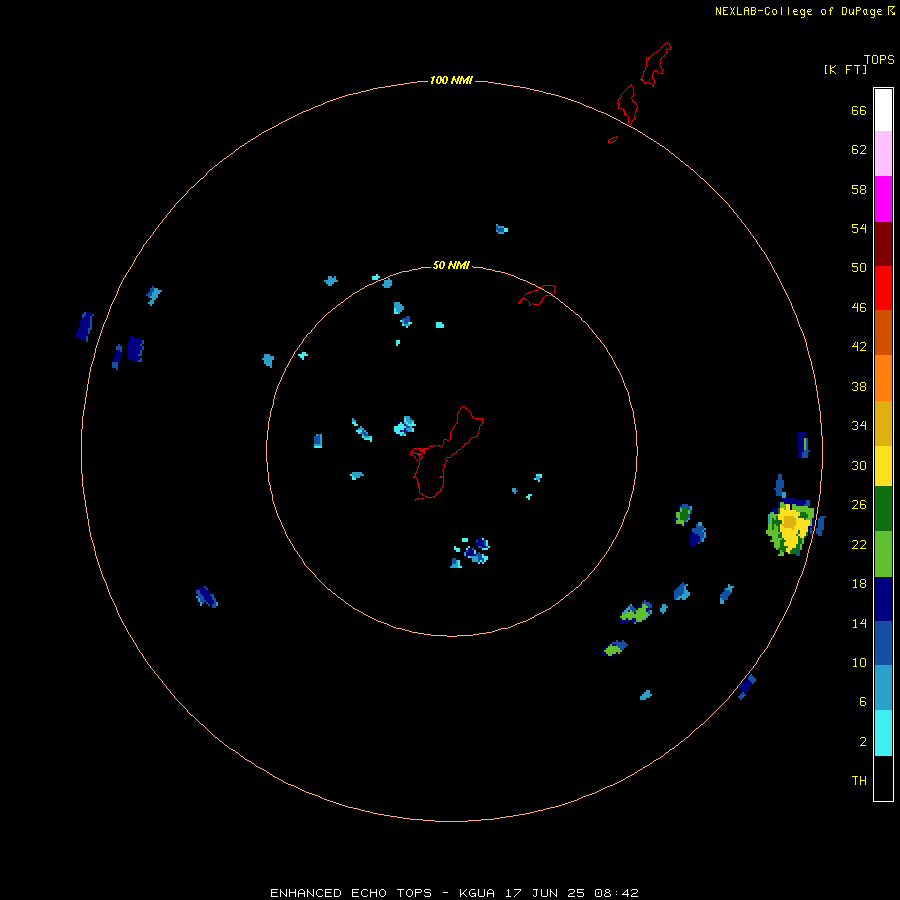Screen dimensions: 900x900
Task: Click the light pink legend swatch
Action: click(x=883, y=154)
